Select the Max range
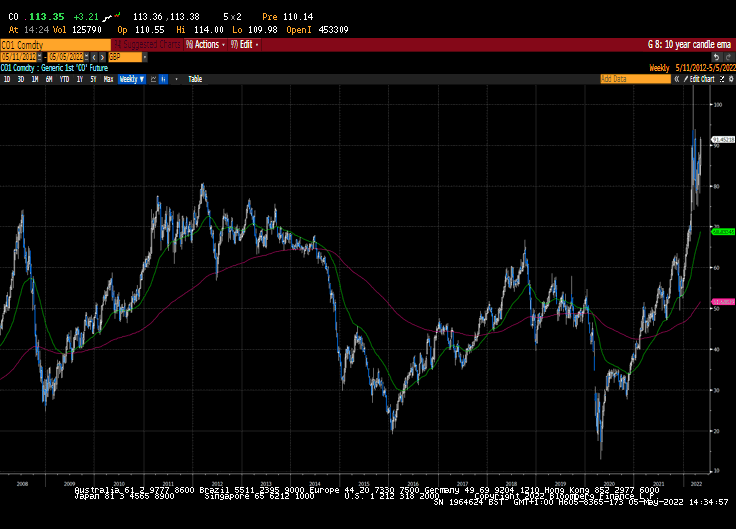The height and width of the screenshot is (529, 736). click(108, 79)
